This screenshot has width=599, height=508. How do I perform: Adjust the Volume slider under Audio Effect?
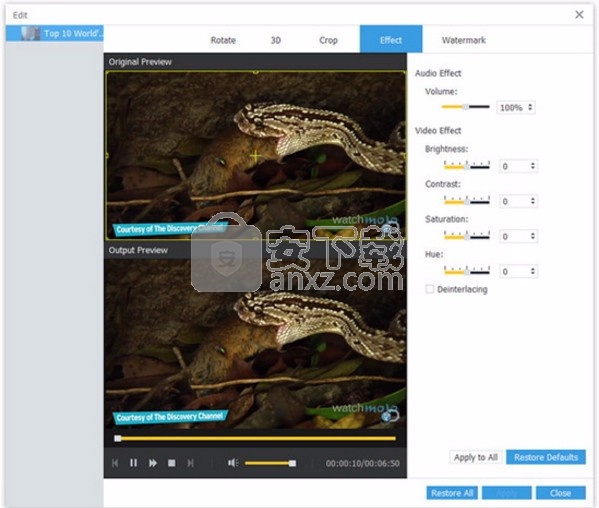[x=465, y=107]
